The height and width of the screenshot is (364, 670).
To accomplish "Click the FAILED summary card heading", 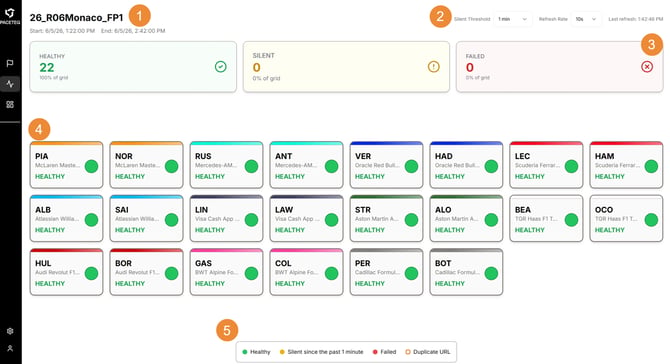I will point(475,56).
